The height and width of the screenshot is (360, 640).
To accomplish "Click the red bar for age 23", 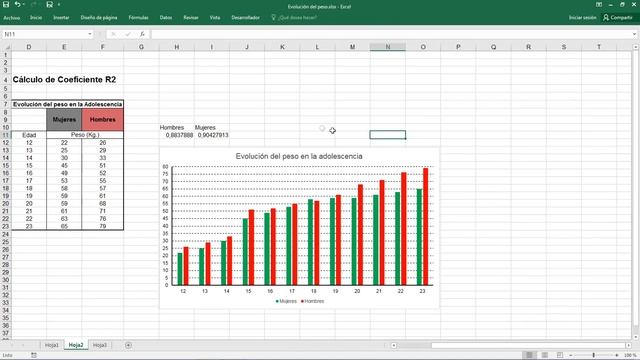I will (x=426, y=227).
